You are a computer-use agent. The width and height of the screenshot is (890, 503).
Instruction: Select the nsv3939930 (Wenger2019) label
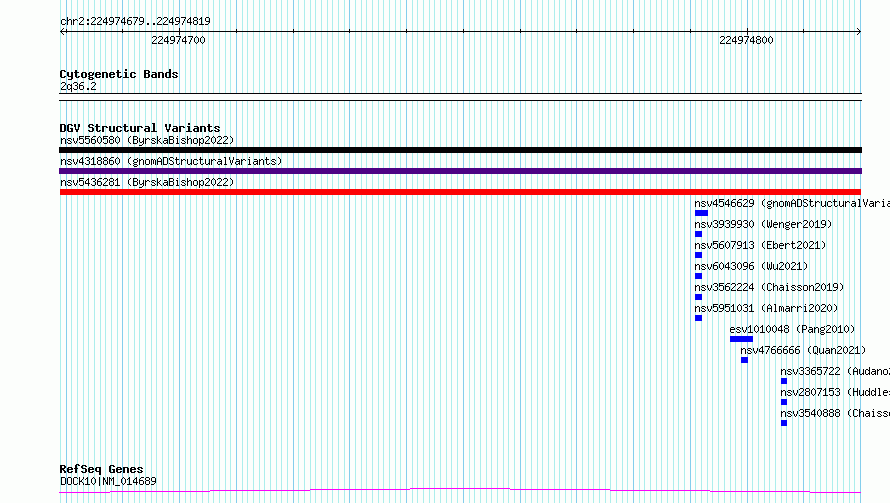click(763, 224)
